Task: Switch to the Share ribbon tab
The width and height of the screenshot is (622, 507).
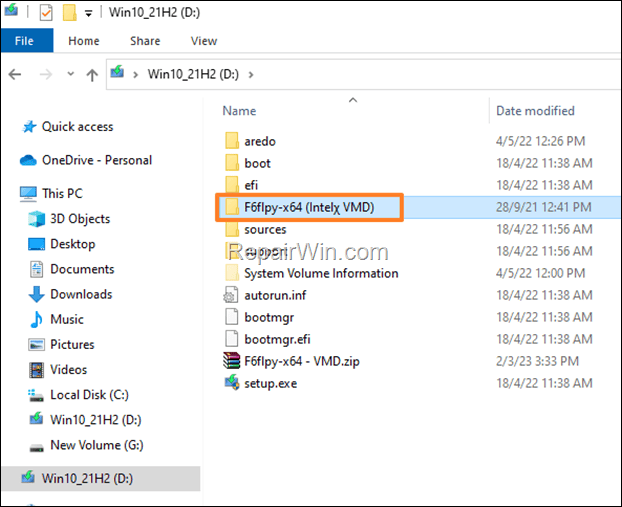Action: coord(145,41)
